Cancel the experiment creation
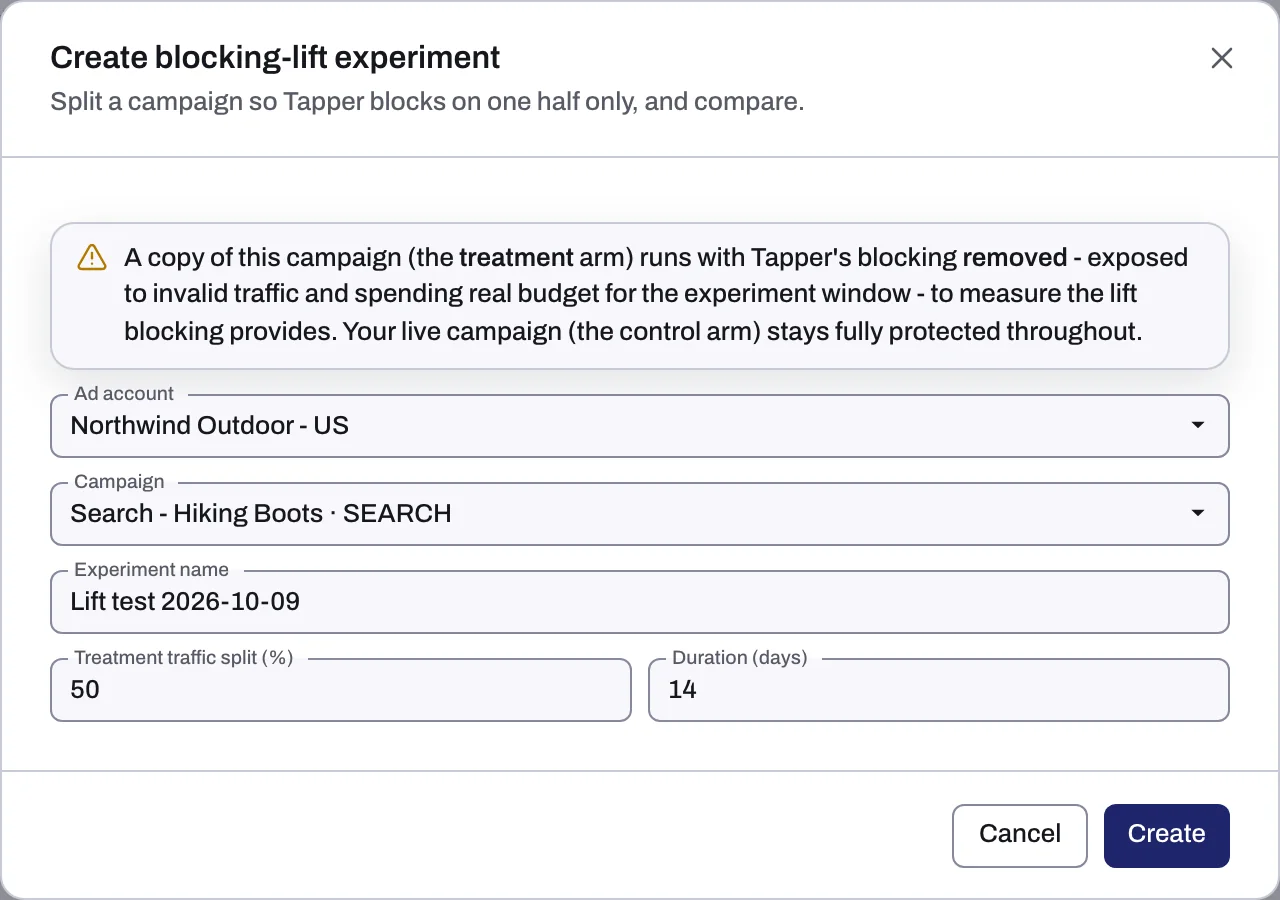 (1020, 835)
